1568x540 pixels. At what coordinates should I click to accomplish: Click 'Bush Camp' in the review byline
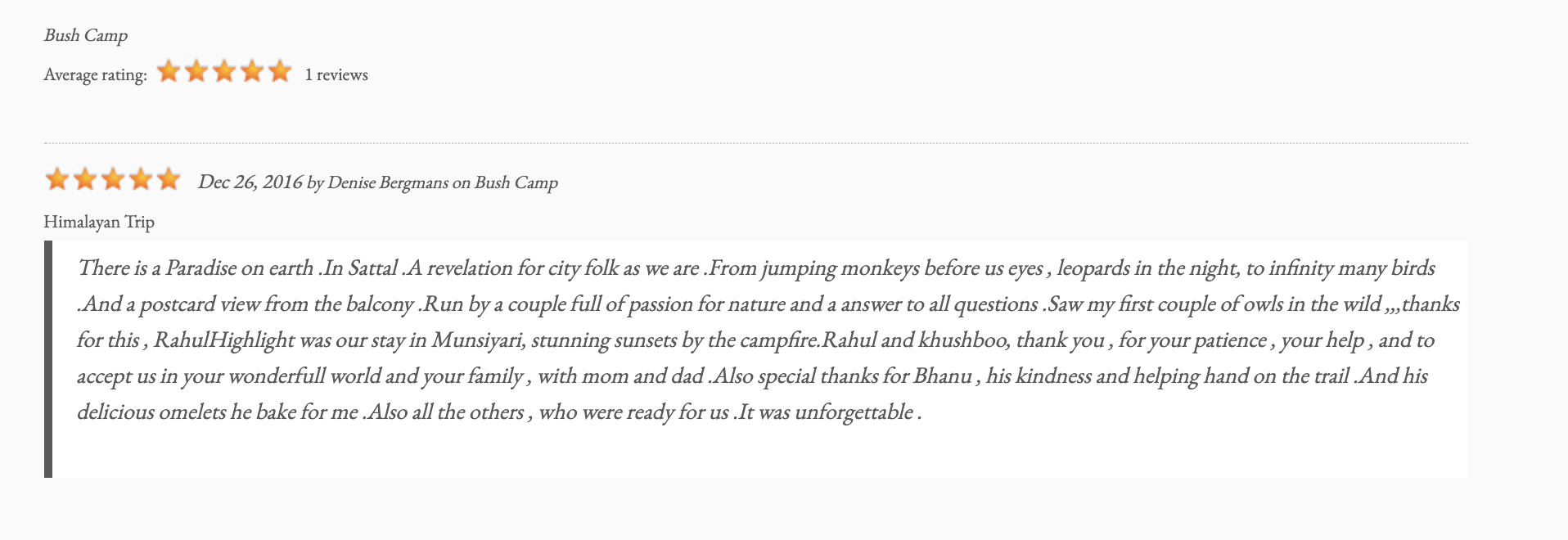(516, 182)
